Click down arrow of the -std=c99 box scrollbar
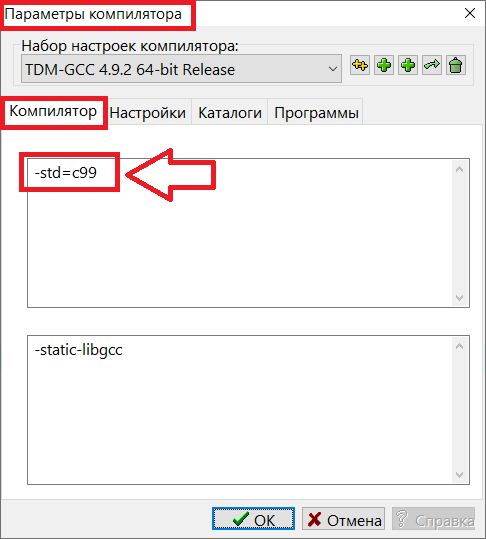Viewport: 486px width, 539px height. click(460, 297)
